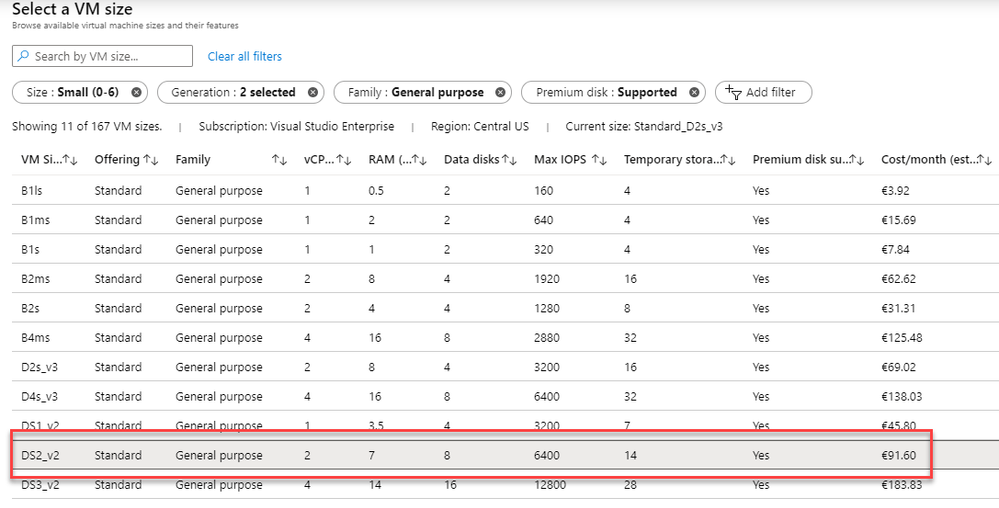This screenshot has width=999, height=508.
Task: Click Region: Central US text
Action: click(x=480, y=126)
